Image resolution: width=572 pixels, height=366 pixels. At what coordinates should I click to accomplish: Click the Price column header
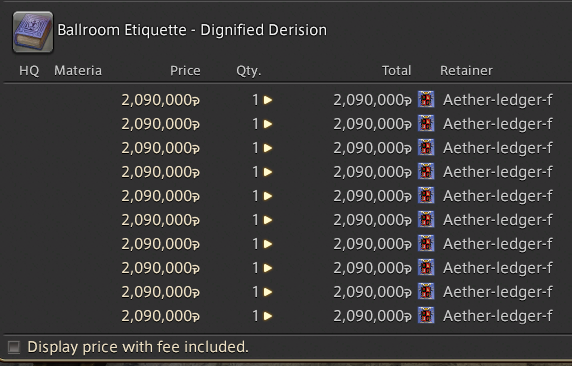pos(185,70)
